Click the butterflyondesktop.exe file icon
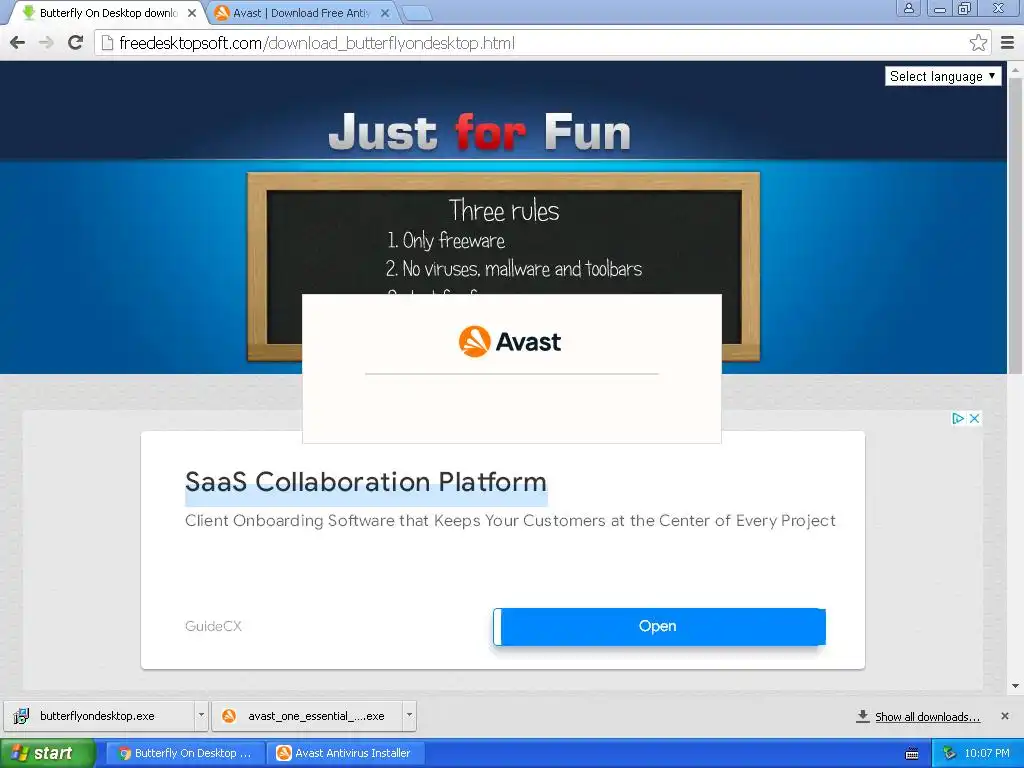1024x768 pixels. coord(22,716)
